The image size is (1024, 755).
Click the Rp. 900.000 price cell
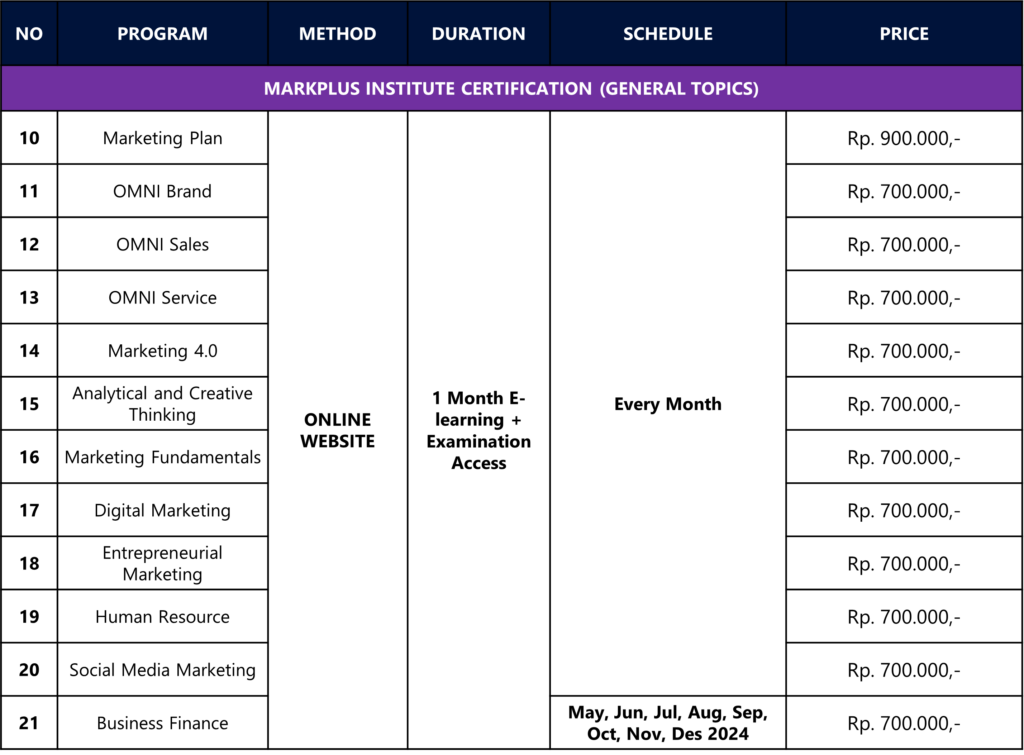904,138
